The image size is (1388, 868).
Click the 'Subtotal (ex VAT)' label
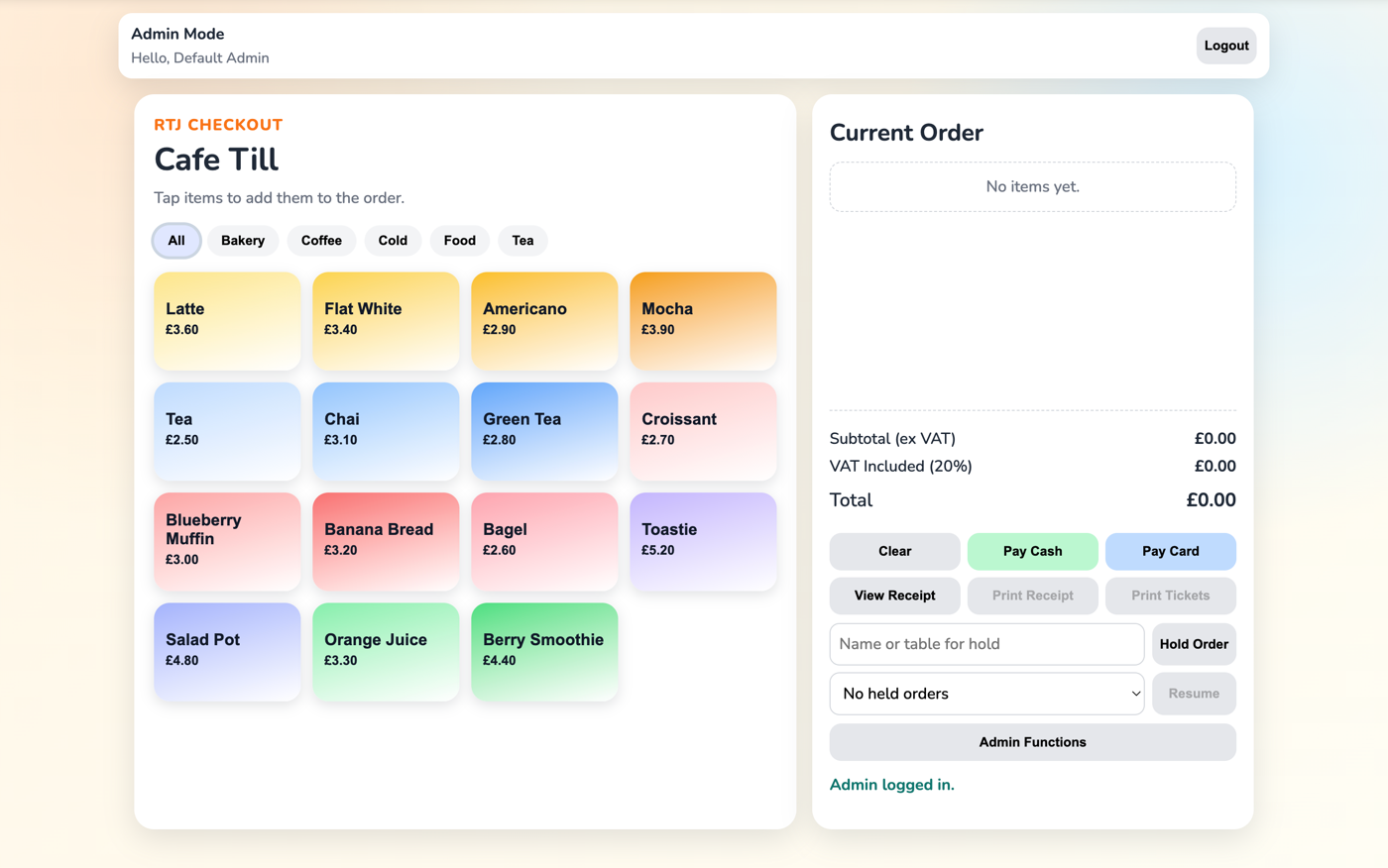pyautogui.click(x=892, y=438)
